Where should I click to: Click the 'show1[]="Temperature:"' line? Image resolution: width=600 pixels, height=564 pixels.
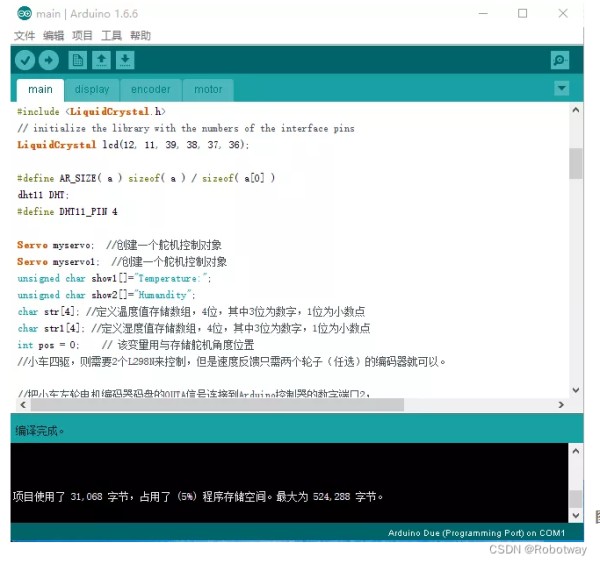coord(114,278)
